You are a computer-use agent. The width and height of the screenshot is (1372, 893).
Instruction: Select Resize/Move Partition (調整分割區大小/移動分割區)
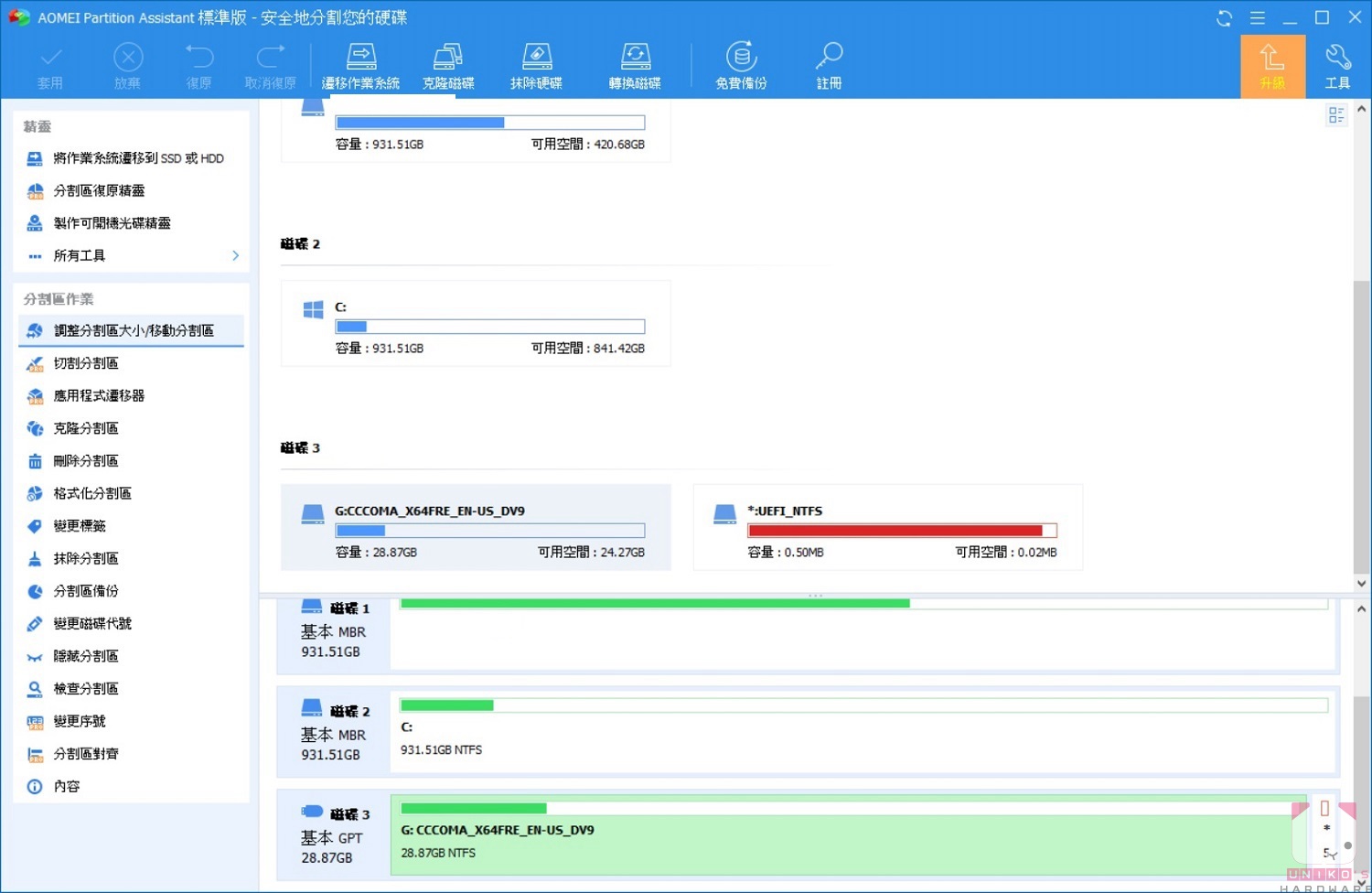(x=132, y=331)
